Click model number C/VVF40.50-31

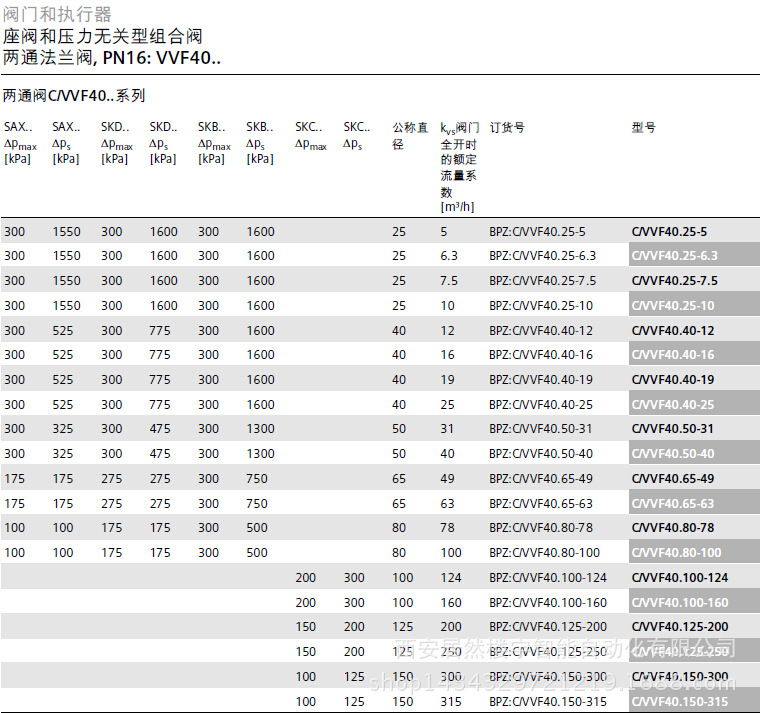[673, 429]
